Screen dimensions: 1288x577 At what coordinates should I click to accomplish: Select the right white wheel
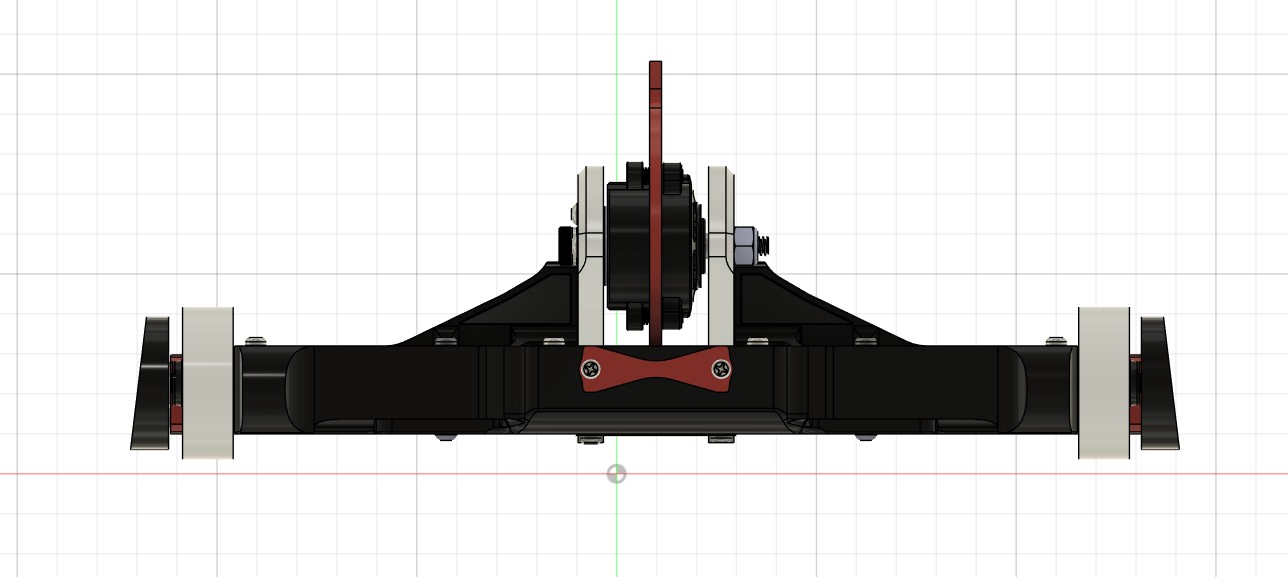[x=1104, y=383]
